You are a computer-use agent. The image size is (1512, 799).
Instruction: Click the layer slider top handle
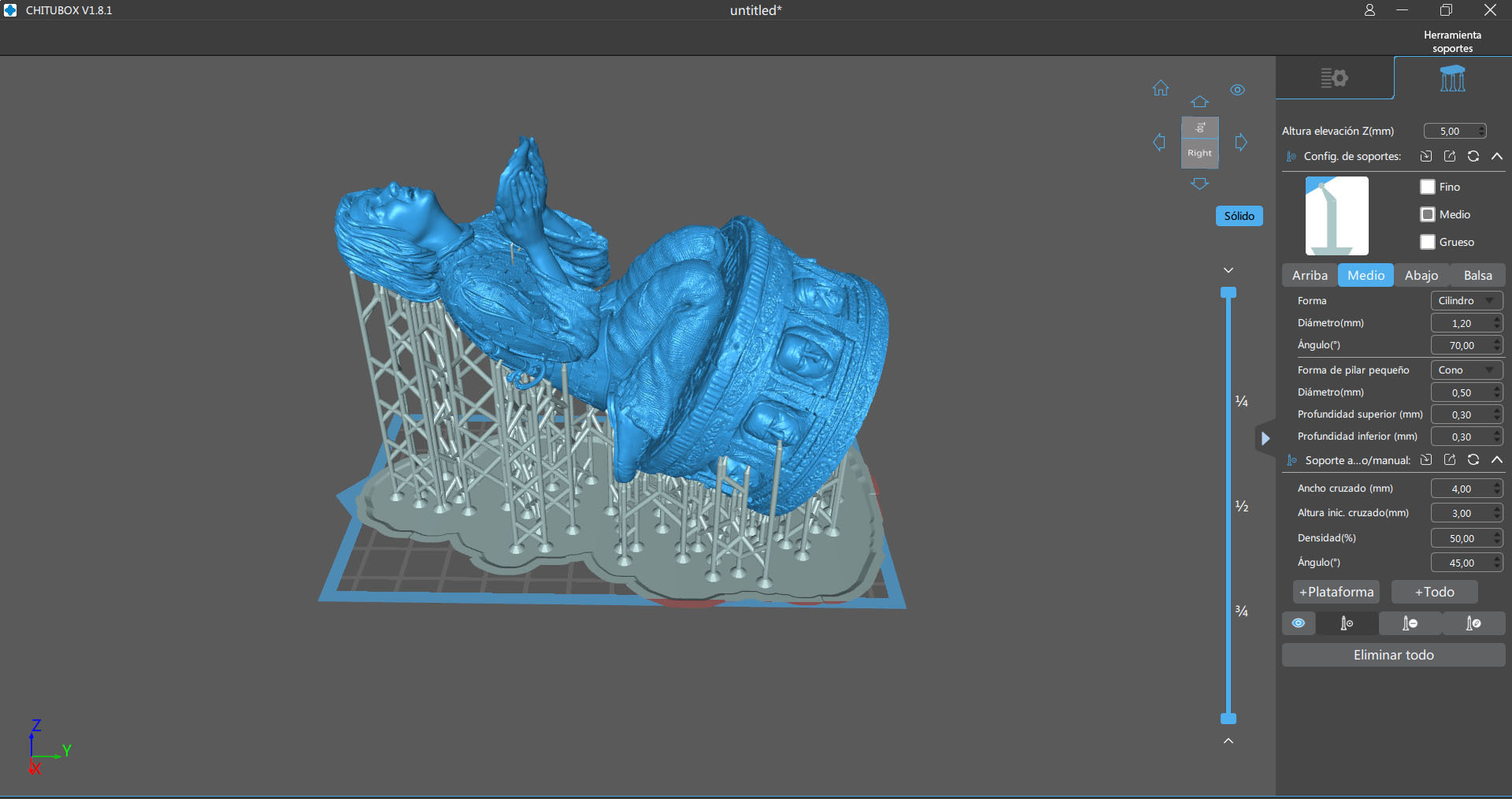pos(1228,292)
